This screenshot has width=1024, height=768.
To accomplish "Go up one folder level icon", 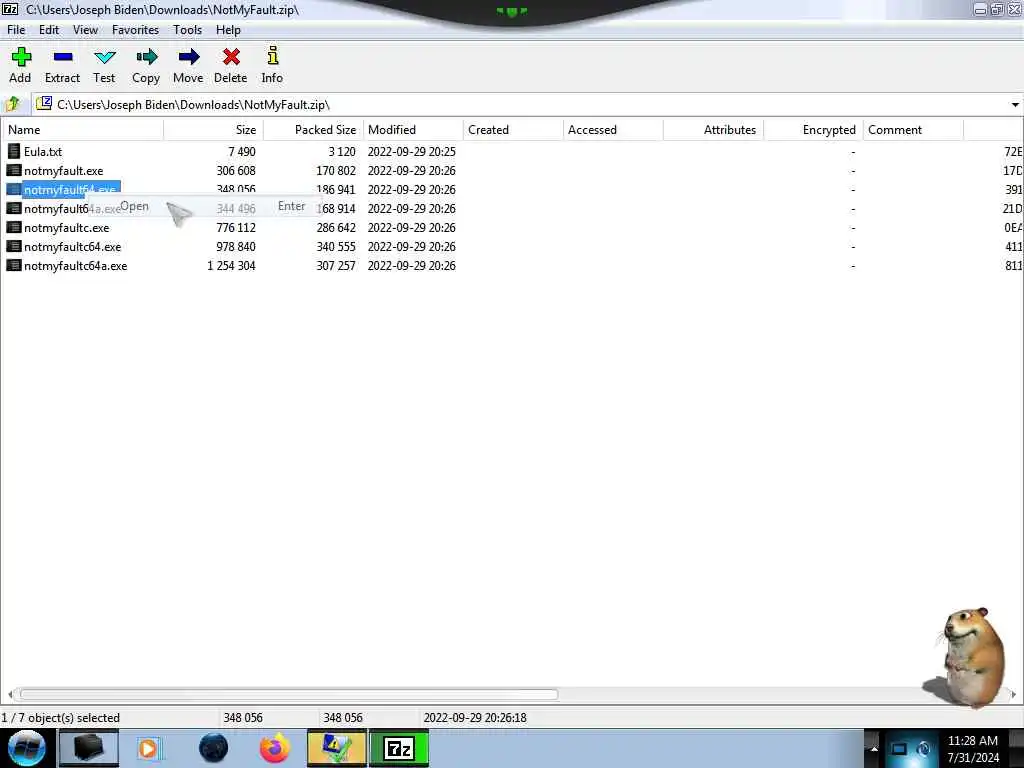I will coord(12,104).
